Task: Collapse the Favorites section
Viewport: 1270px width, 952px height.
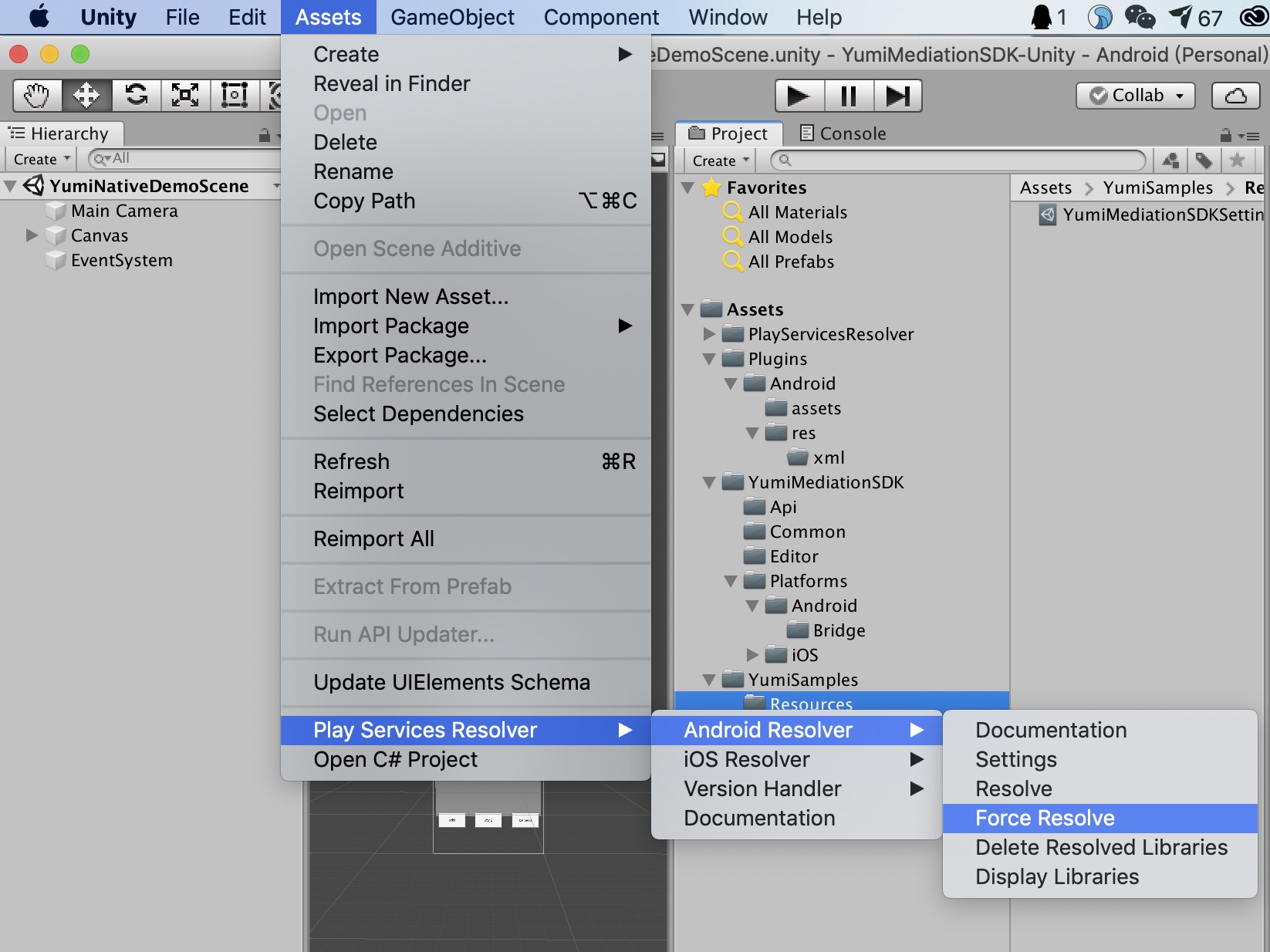Action: tap(688, 187)
